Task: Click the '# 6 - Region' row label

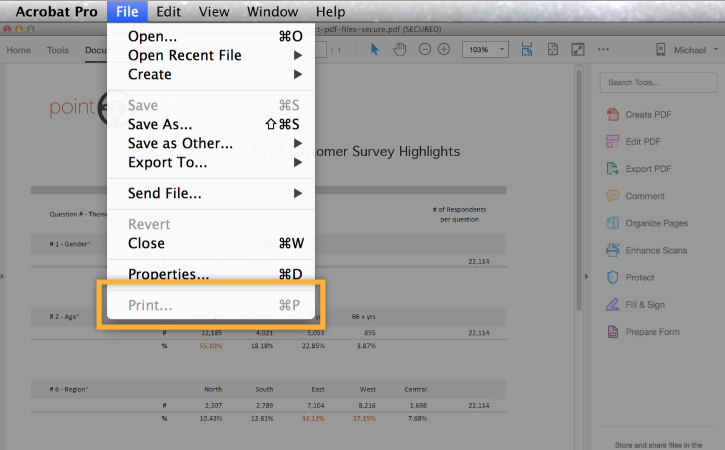Action: [x=68, y=389]
